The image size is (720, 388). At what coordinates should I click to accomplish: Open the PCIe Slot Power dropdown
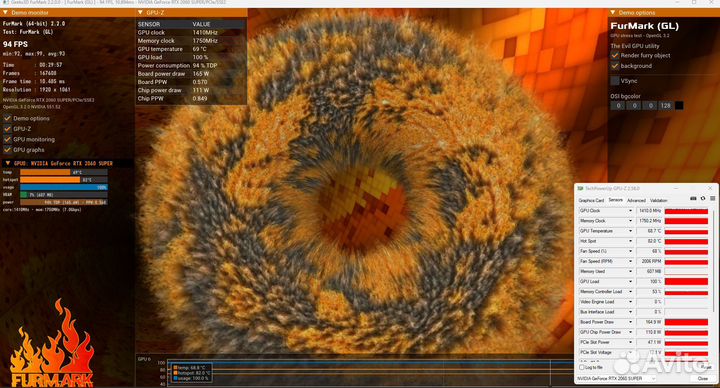630,342
